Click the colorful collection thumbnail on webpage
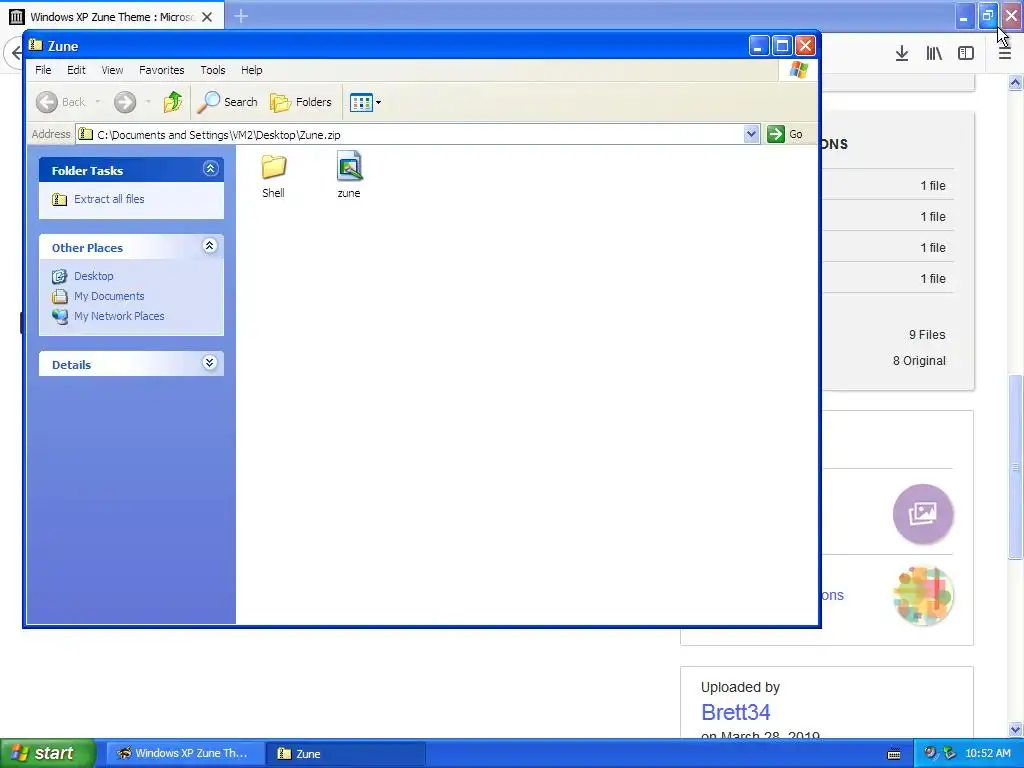This screenshot has width=1024, height=768. (923, 595)
